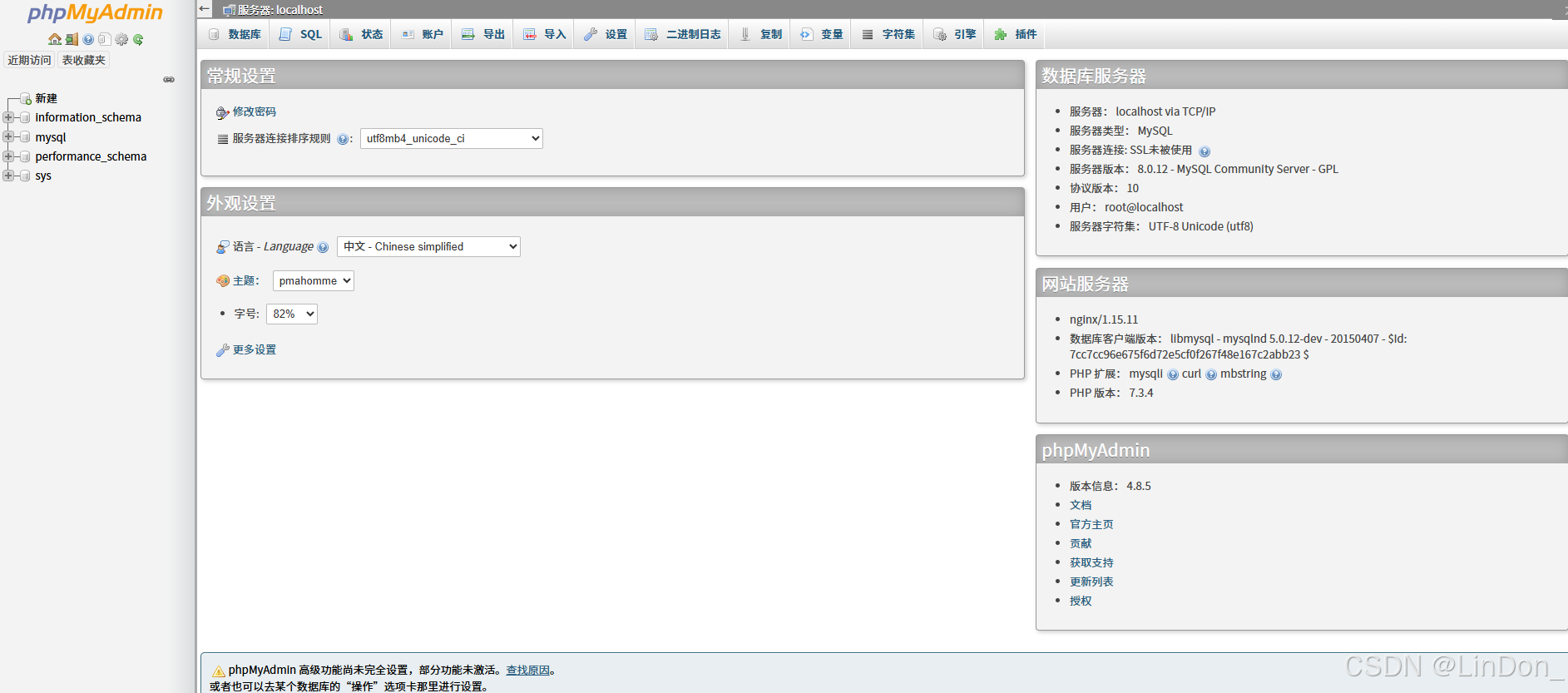Click the log out door icon
The height and width of the screenshot is (693, 1568).
[x=72, y=39]
